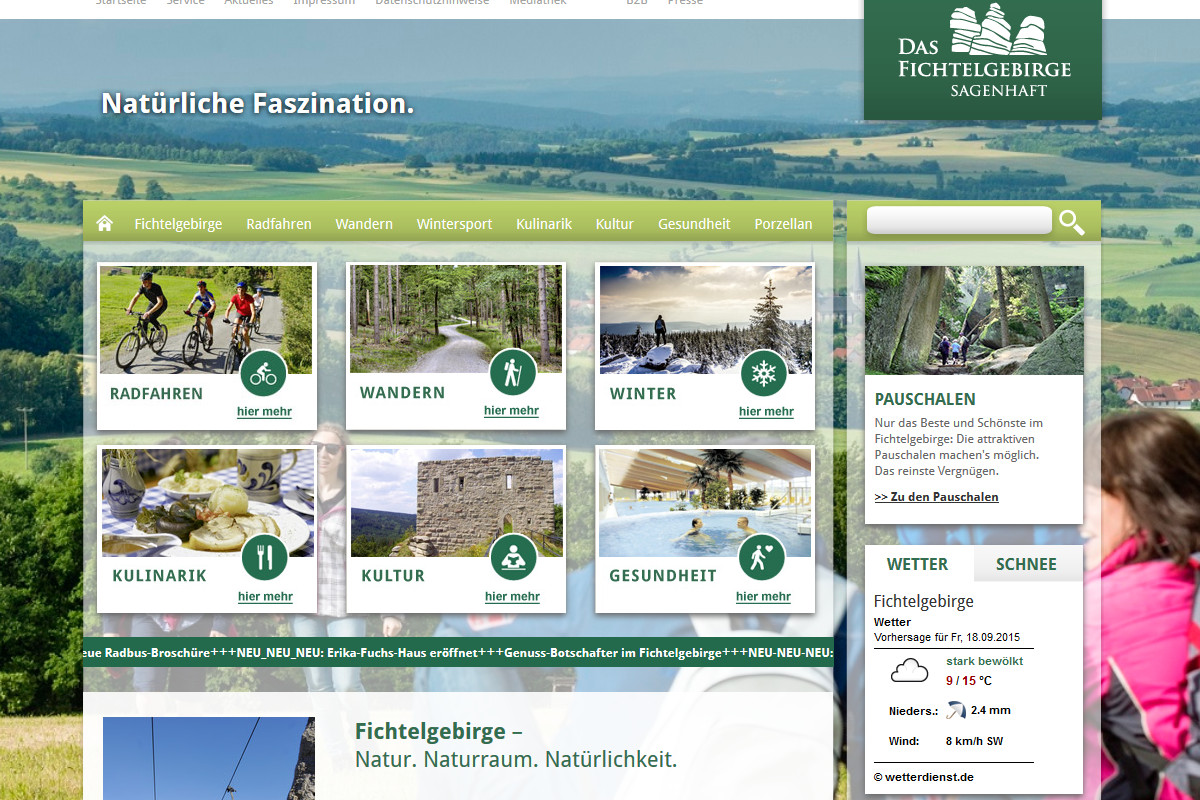Click the snowflake icon on the Winter card
The height and width of the screenshot is (800, 1200).
click(764, 374)
